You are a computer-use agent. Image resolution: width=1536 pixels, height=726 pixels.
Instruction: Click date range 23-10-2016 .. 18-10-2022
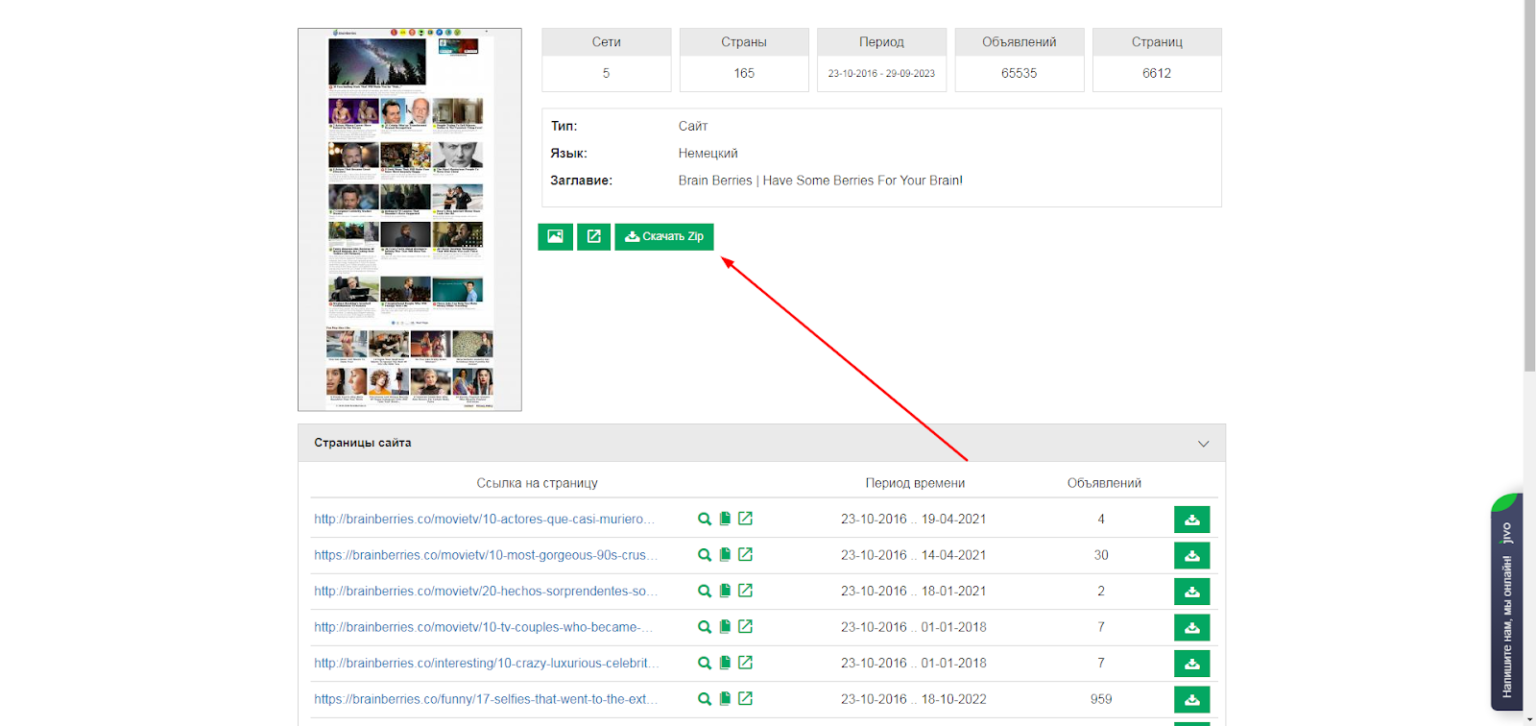pos(913,699)
